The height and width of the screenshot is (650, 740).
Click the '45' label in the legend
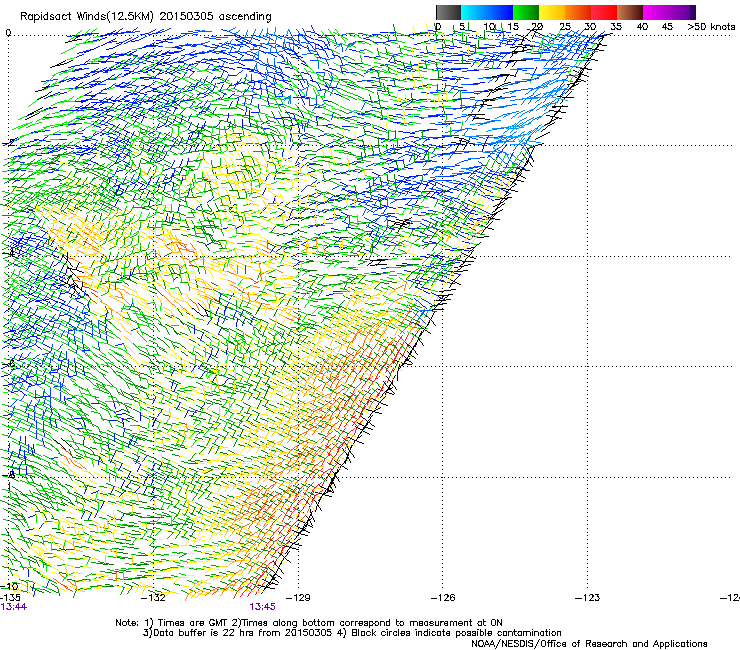(667, 27)
